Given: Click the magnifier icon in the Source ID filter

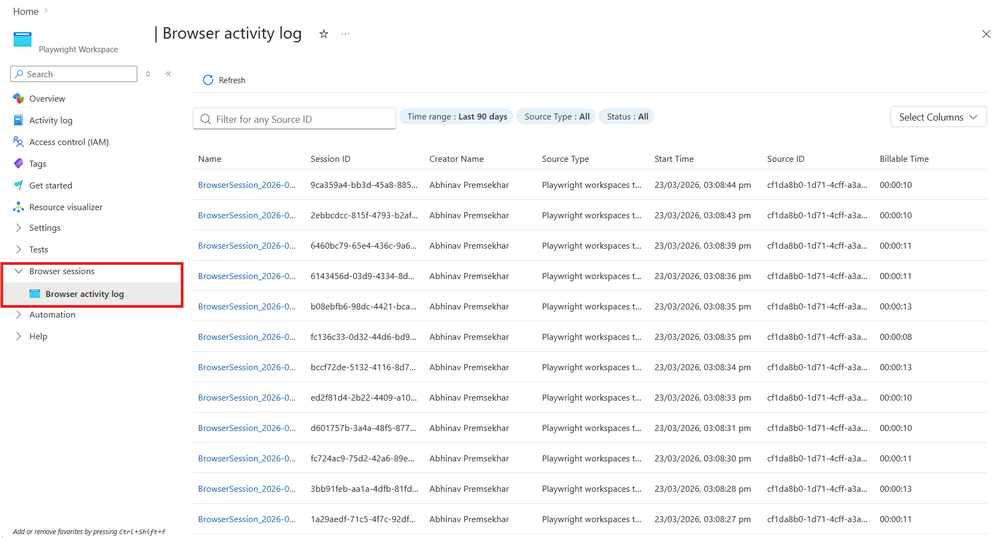Looking at the screenshot, I should [x=205, y=119].
